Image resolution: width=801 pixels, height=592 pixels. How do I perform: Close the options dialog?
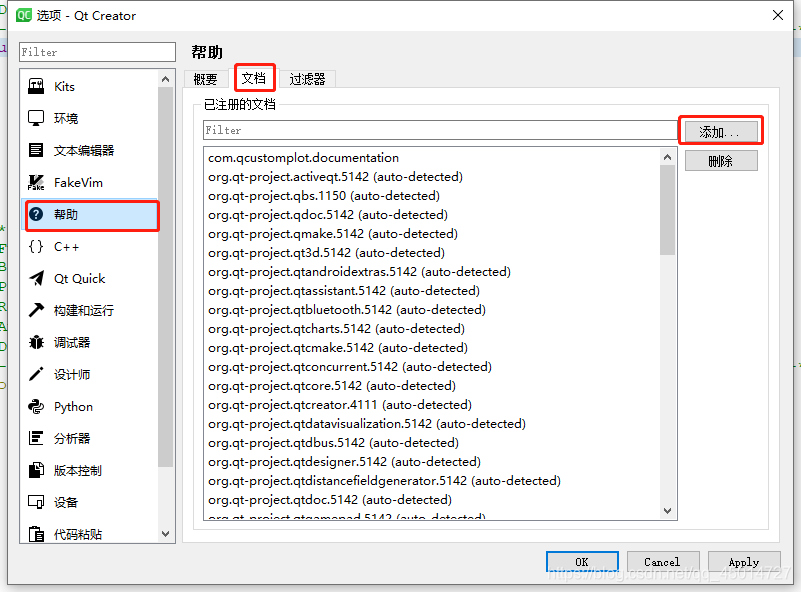tap(778, 15)
